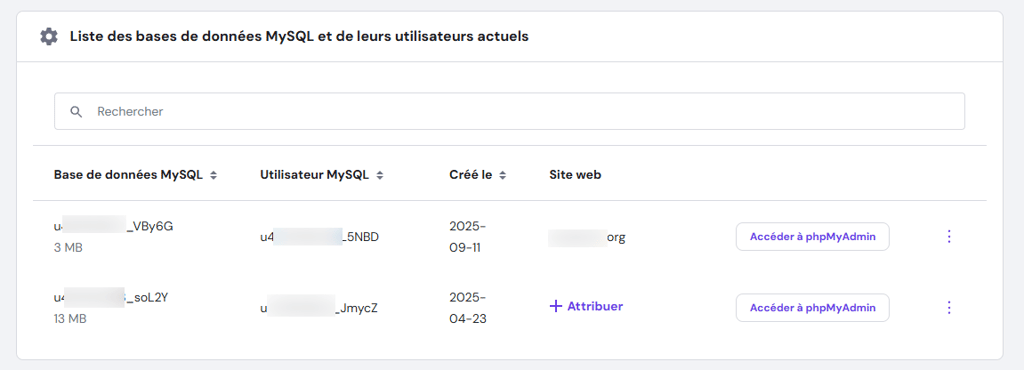Open the three-dot menu for _soL2Y database

pyautogui.click(x=949, y=307)
